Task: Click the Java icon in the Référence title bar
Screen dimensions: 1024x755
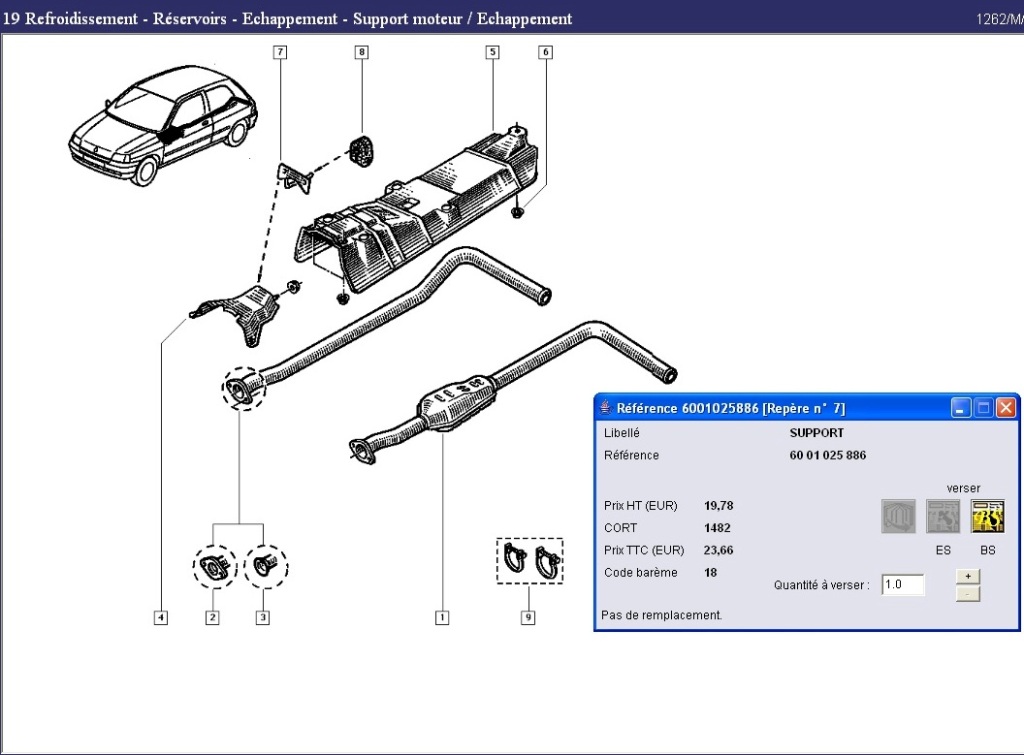Action: pos(606,408)
